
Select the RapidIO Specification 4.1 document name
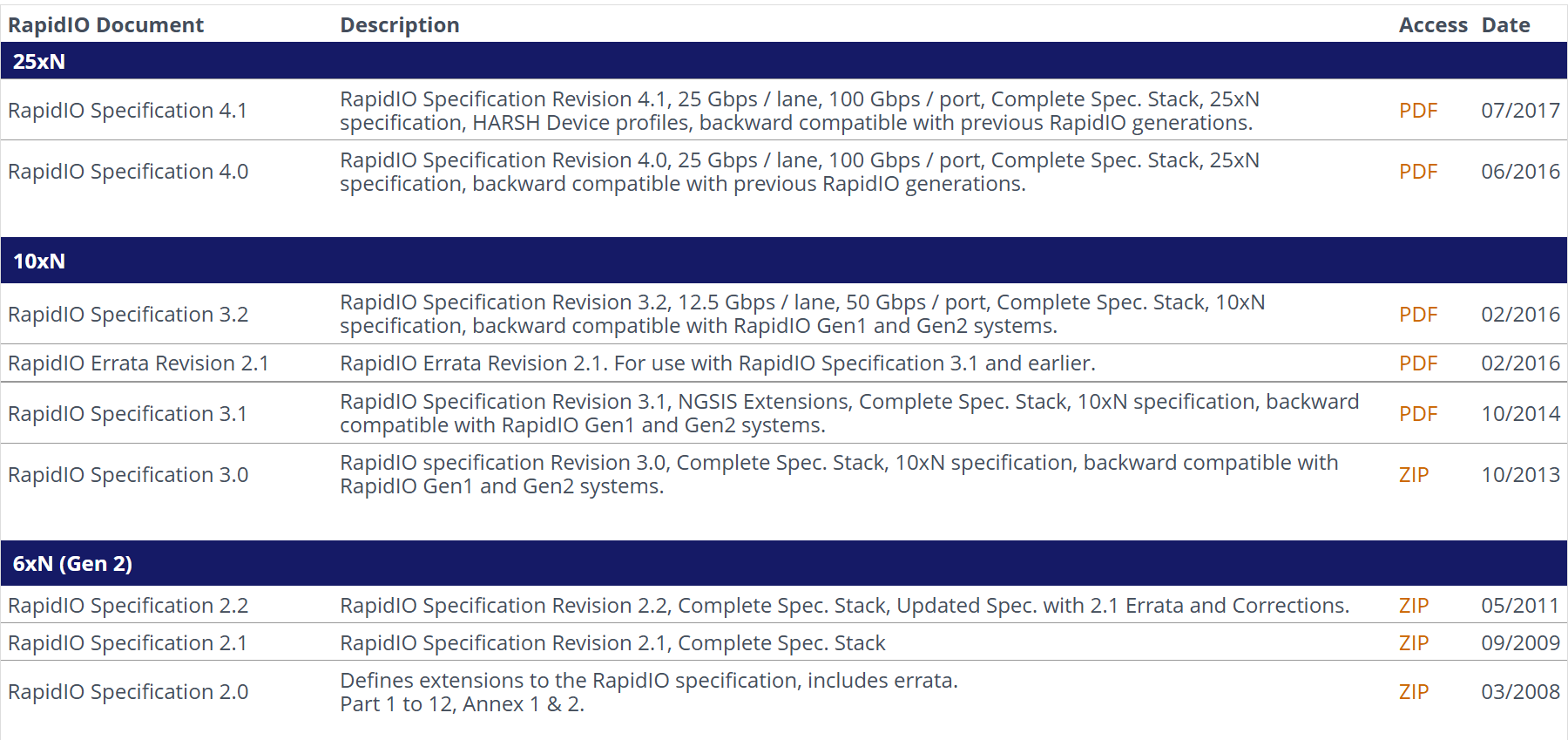[x=127, y=111]
